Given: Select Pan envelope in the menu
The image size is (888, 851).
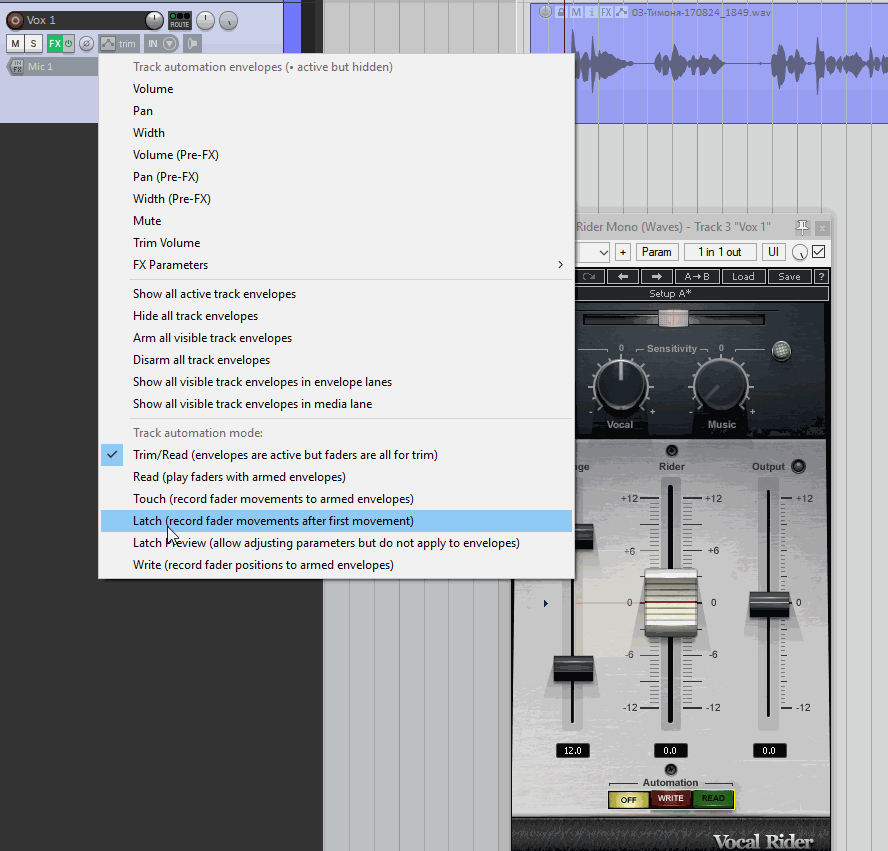Looking at the screenshot, I should pyautogui.click(x=336, y=111).
